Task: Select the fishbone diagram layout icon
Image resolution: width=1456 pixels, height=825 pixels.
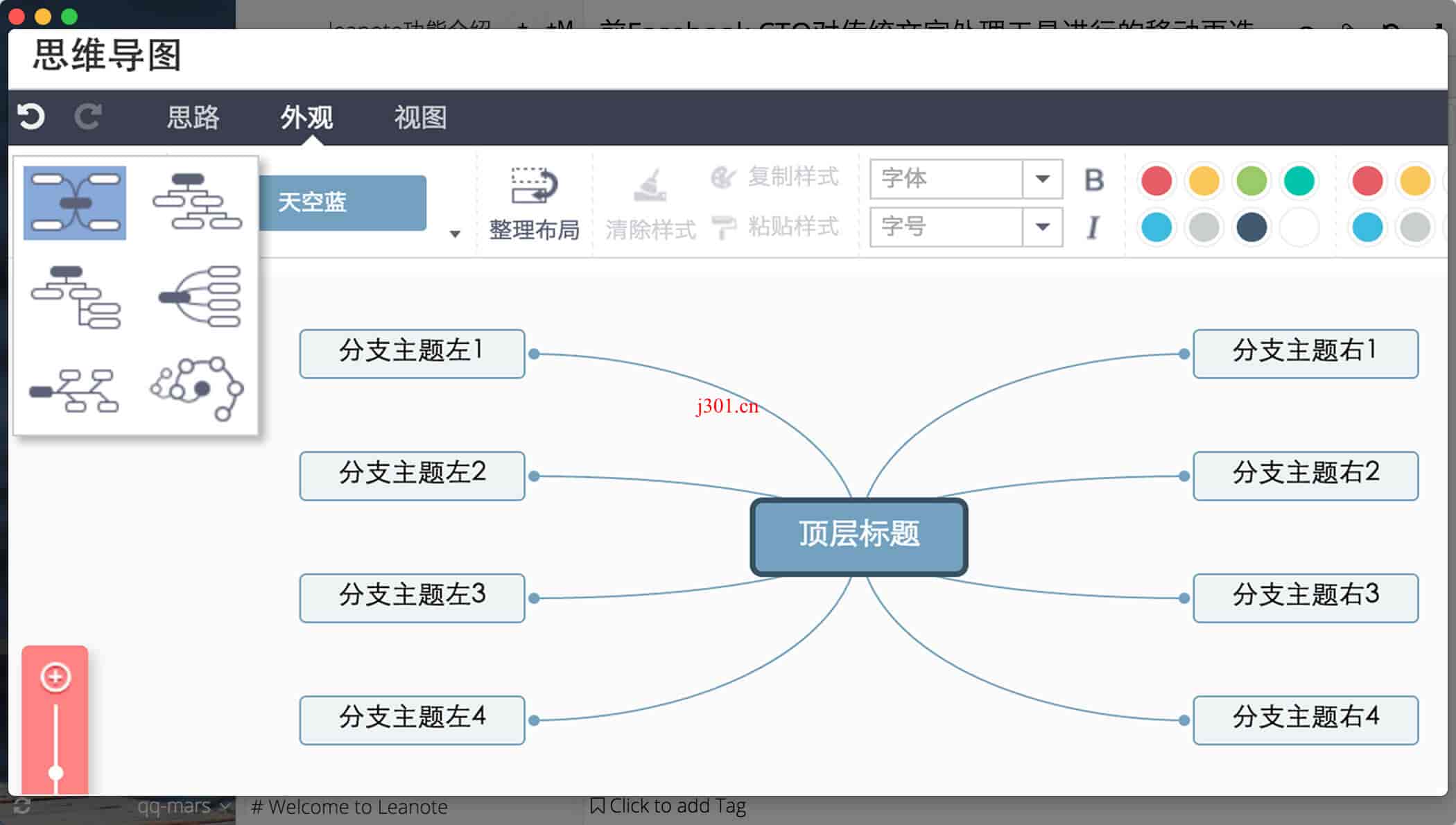Action: [x=75, y=390]
